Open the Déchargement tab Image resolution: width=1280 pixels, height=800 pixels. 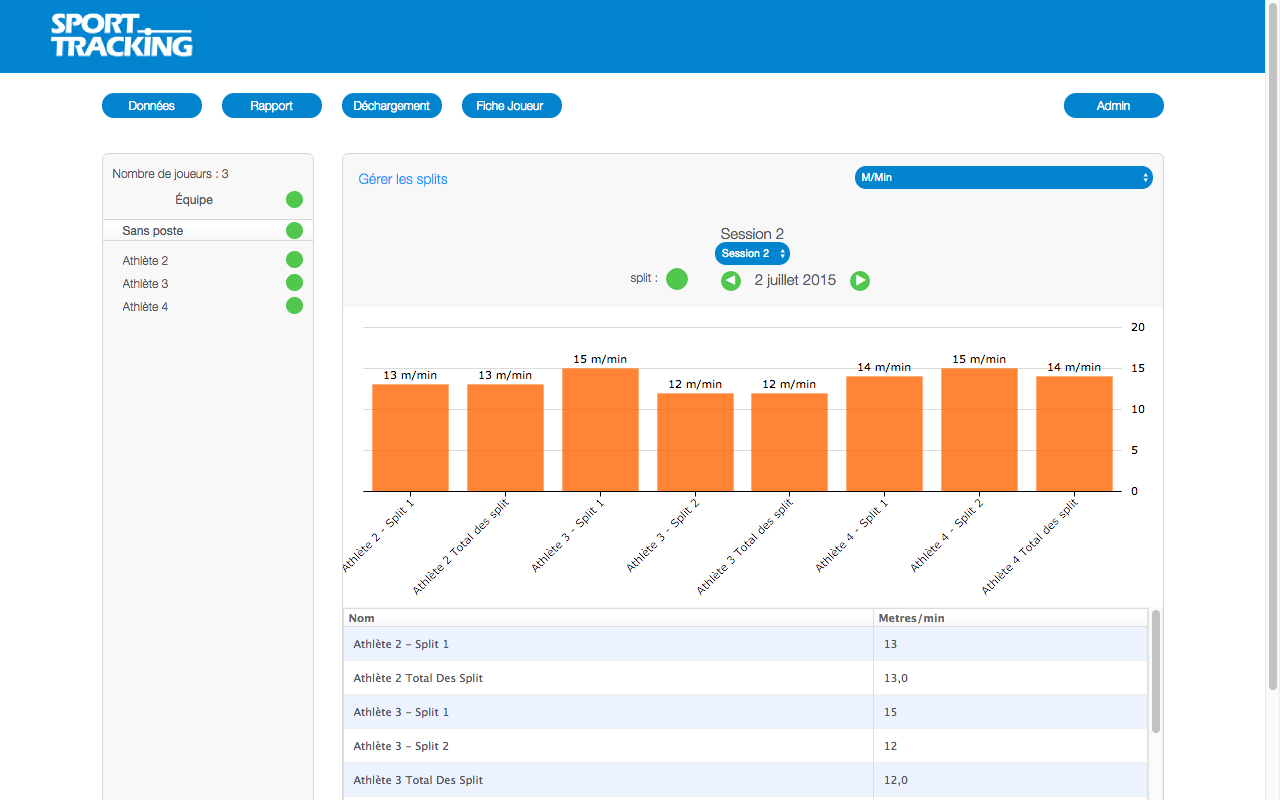click(x=392, y=106)
